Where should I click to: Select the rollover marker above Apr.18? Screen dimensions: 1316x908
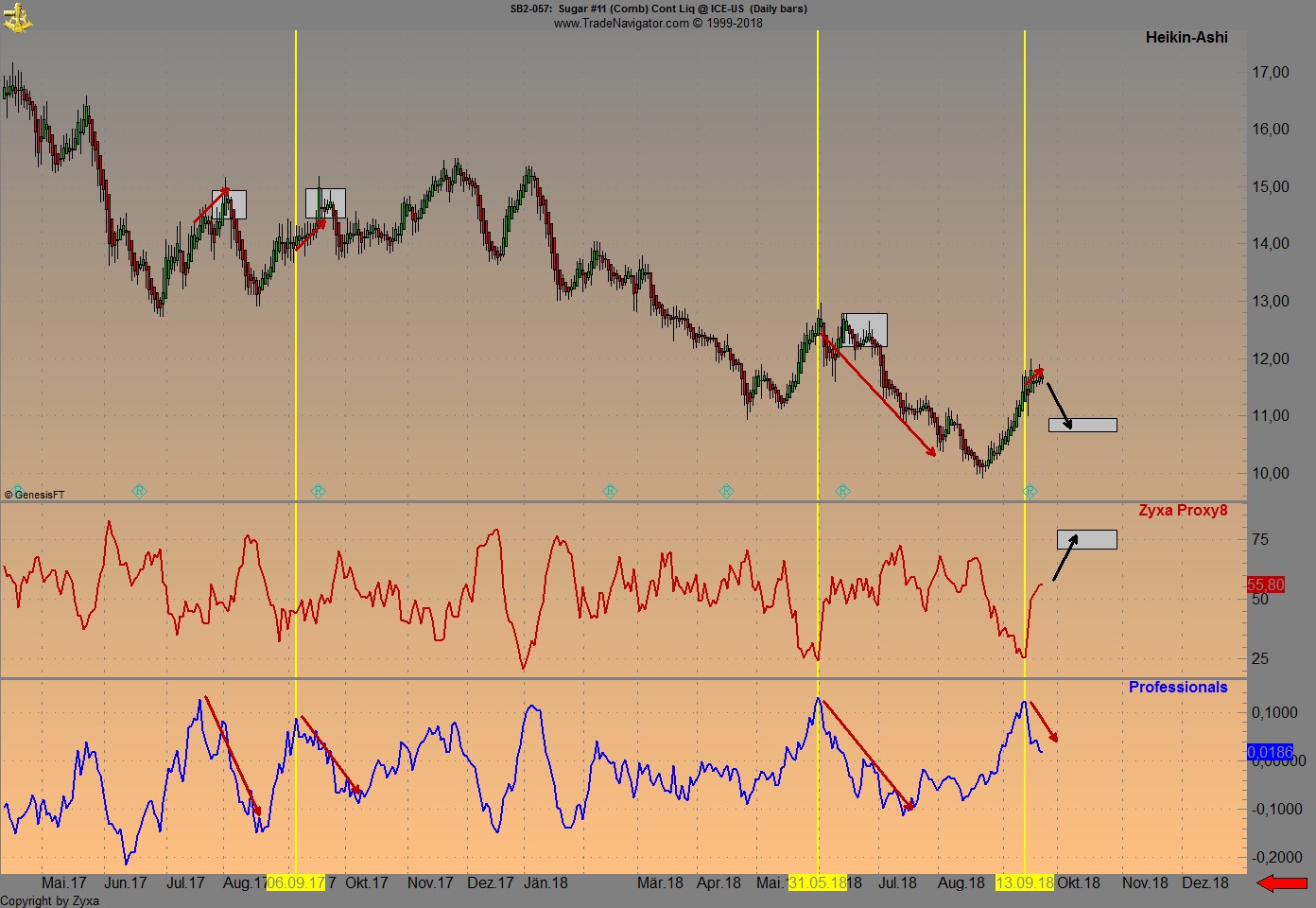[726, 491]
